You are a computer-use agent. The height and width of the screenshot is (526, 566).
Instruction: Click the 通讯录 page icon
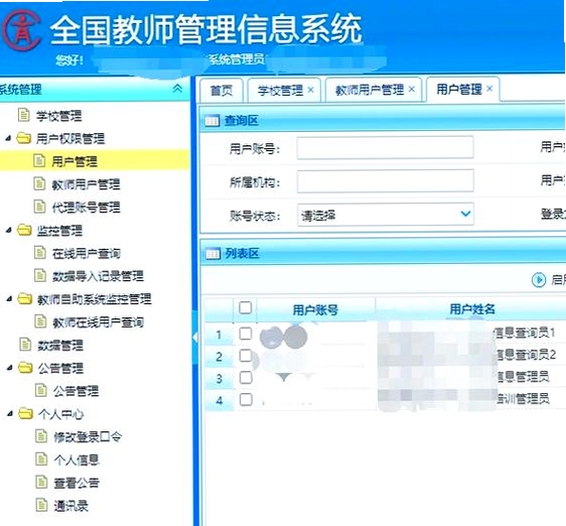42,505
